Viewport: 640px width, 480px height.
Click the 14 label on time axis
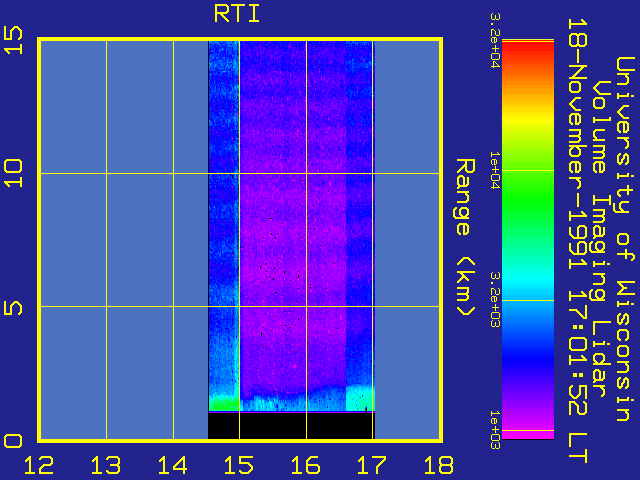tap(172, 465)
